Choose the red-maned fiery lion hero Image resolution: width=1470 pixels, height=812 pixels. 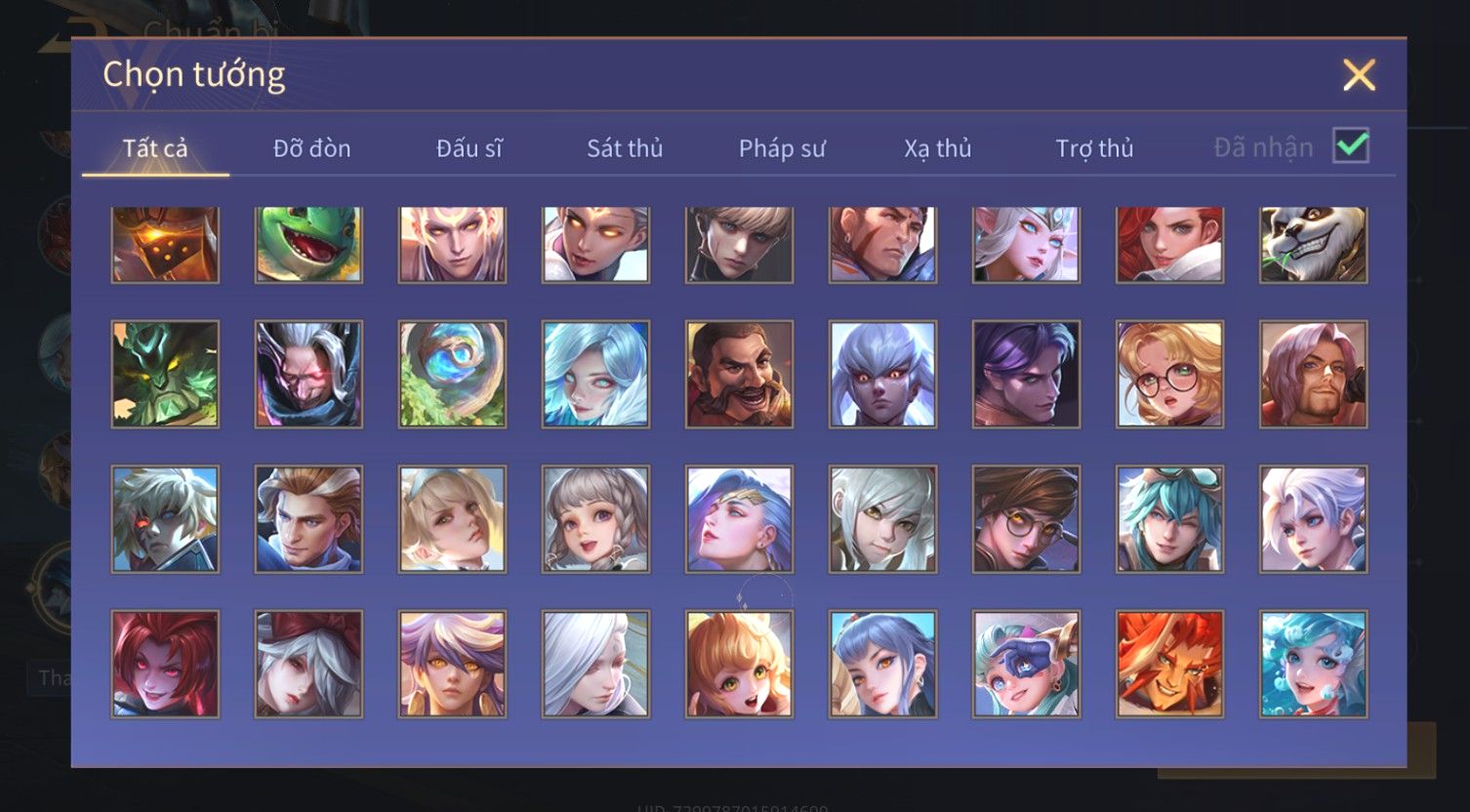[1169, 665]
